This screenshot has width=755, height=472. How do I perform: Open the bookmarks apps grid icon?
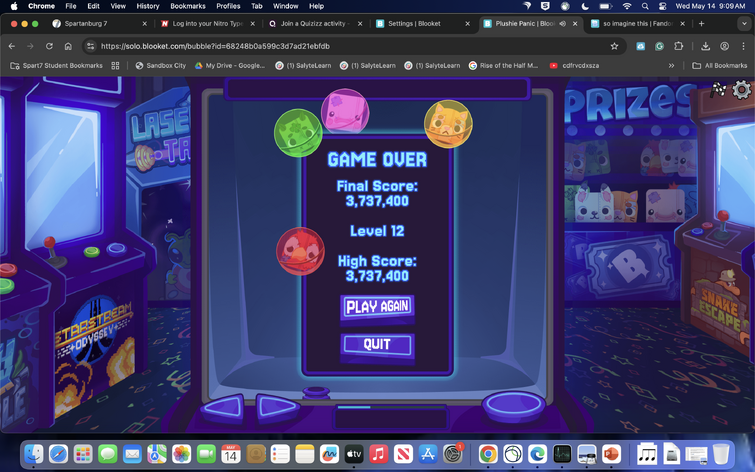pos(115,66)
